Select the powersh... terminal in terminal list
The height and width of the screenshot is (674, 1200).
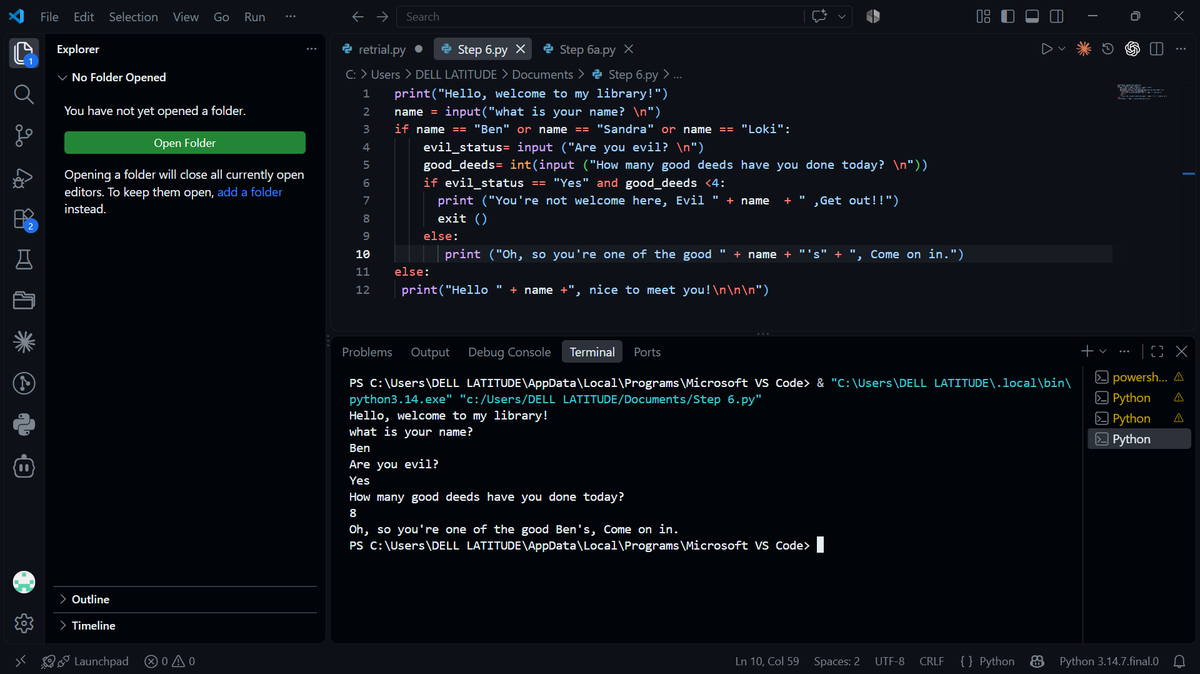(1138, 377)
